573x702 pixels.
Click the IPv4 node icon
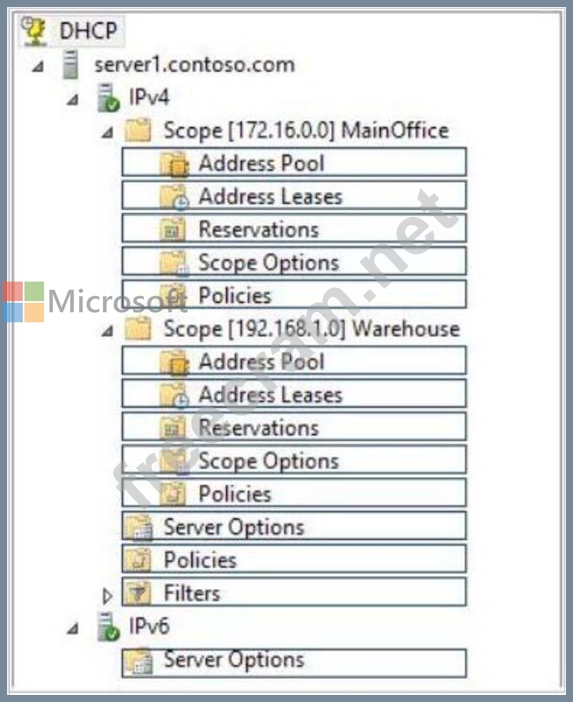click(x=108, y=98)
